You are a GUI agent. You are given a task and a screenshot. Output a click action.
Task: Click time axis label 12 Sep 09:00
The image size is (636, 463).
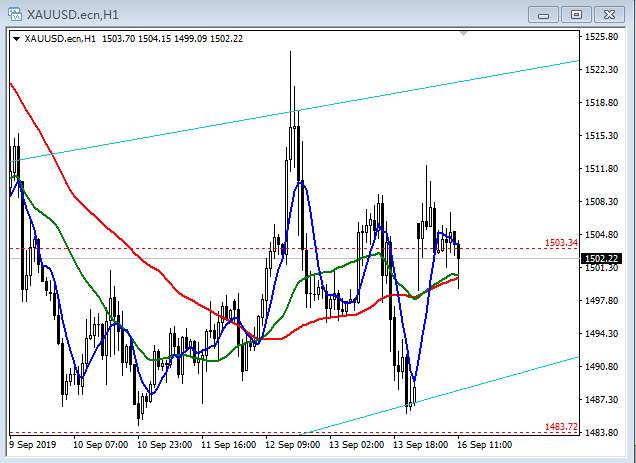[292, 445]
